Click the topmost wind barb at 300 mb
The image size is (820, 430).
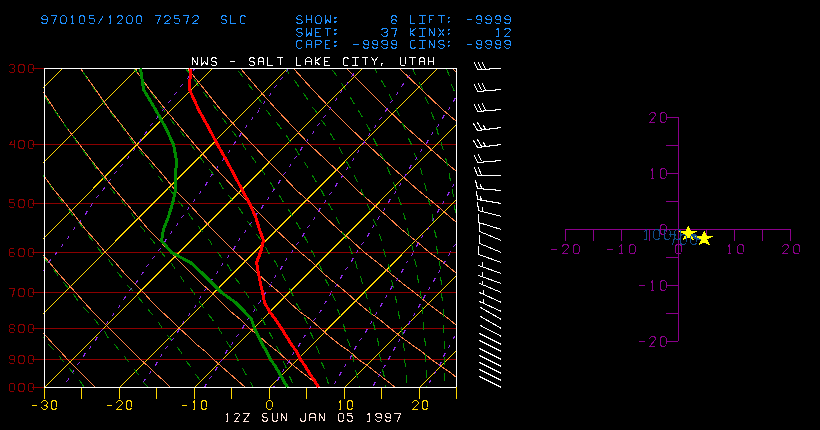point(487,66)
